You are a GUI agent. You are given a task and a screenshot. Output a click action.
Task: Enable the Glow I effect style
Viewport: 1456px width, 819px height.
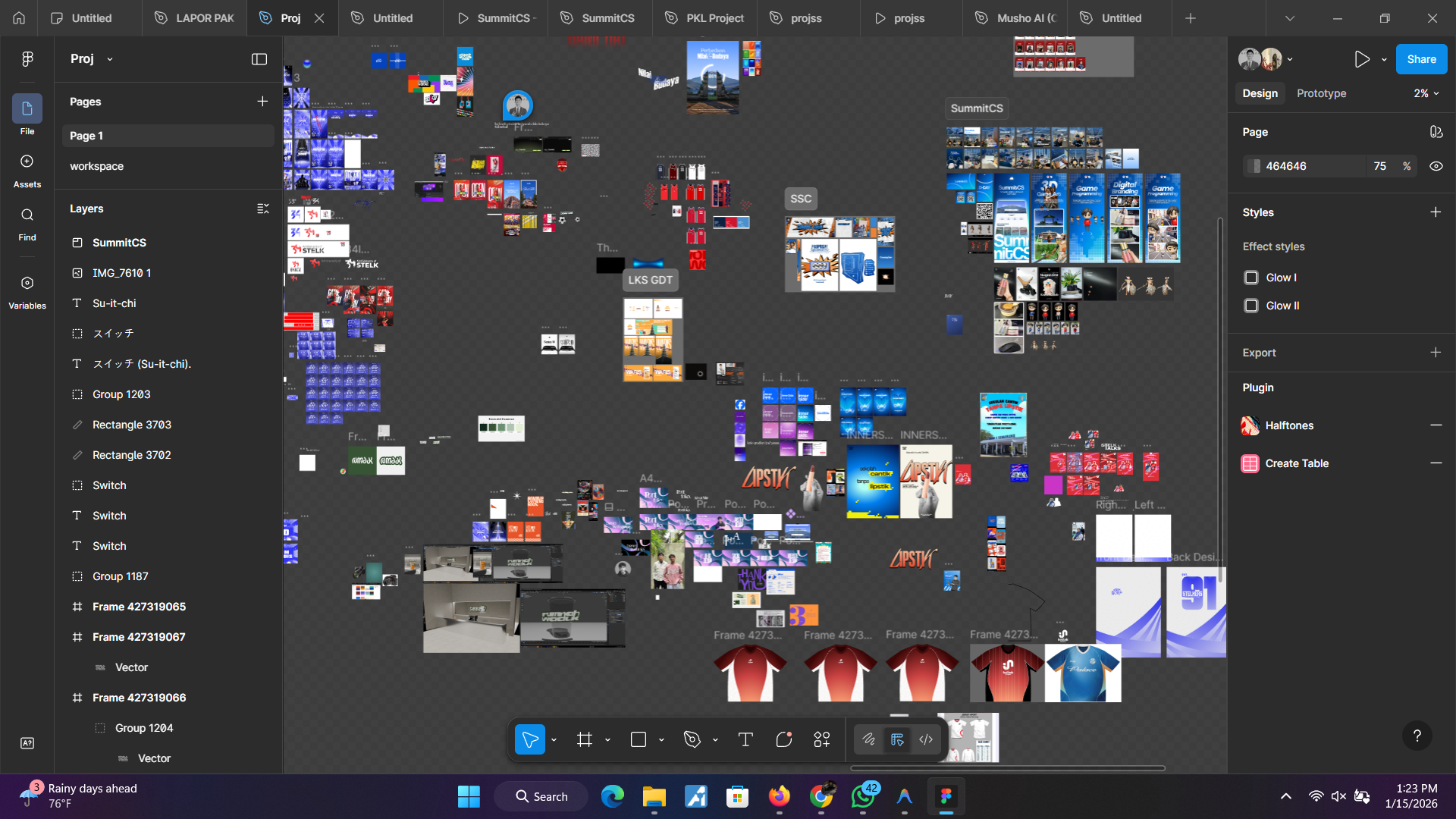click(x=1251, y=278)
